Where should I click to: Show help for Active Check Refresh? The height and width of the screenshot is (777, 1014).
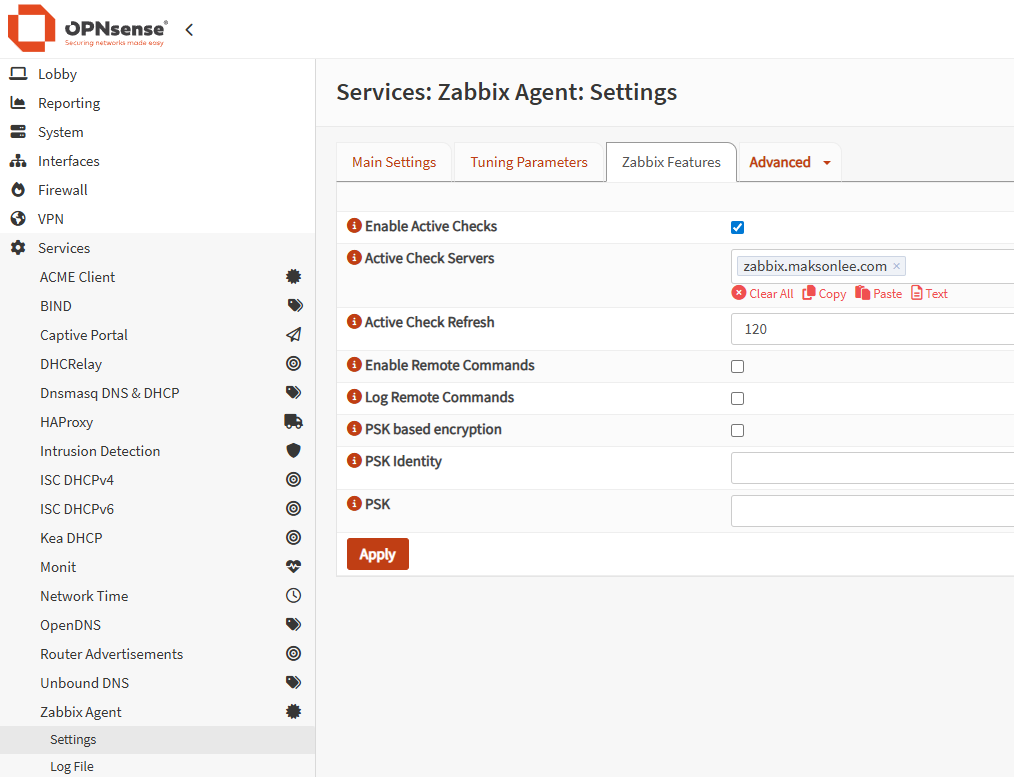click(x=354, y=321)
